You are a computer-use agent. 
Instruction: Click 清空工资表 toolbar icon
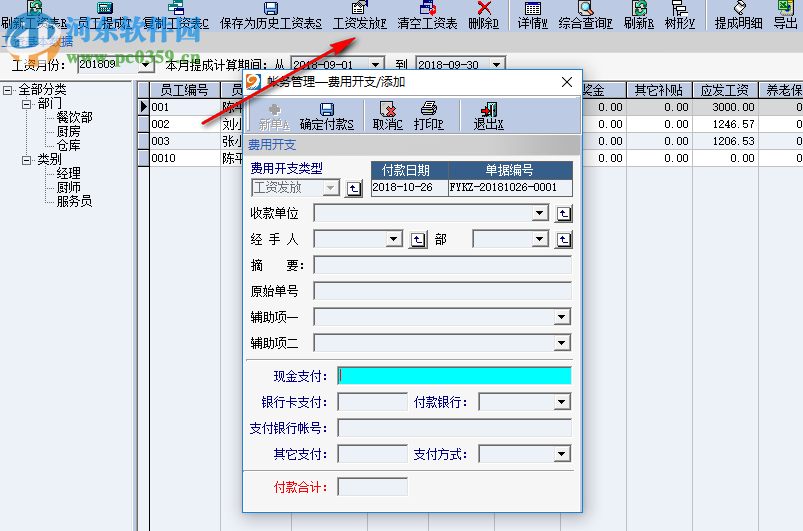[x=428, y=7]
